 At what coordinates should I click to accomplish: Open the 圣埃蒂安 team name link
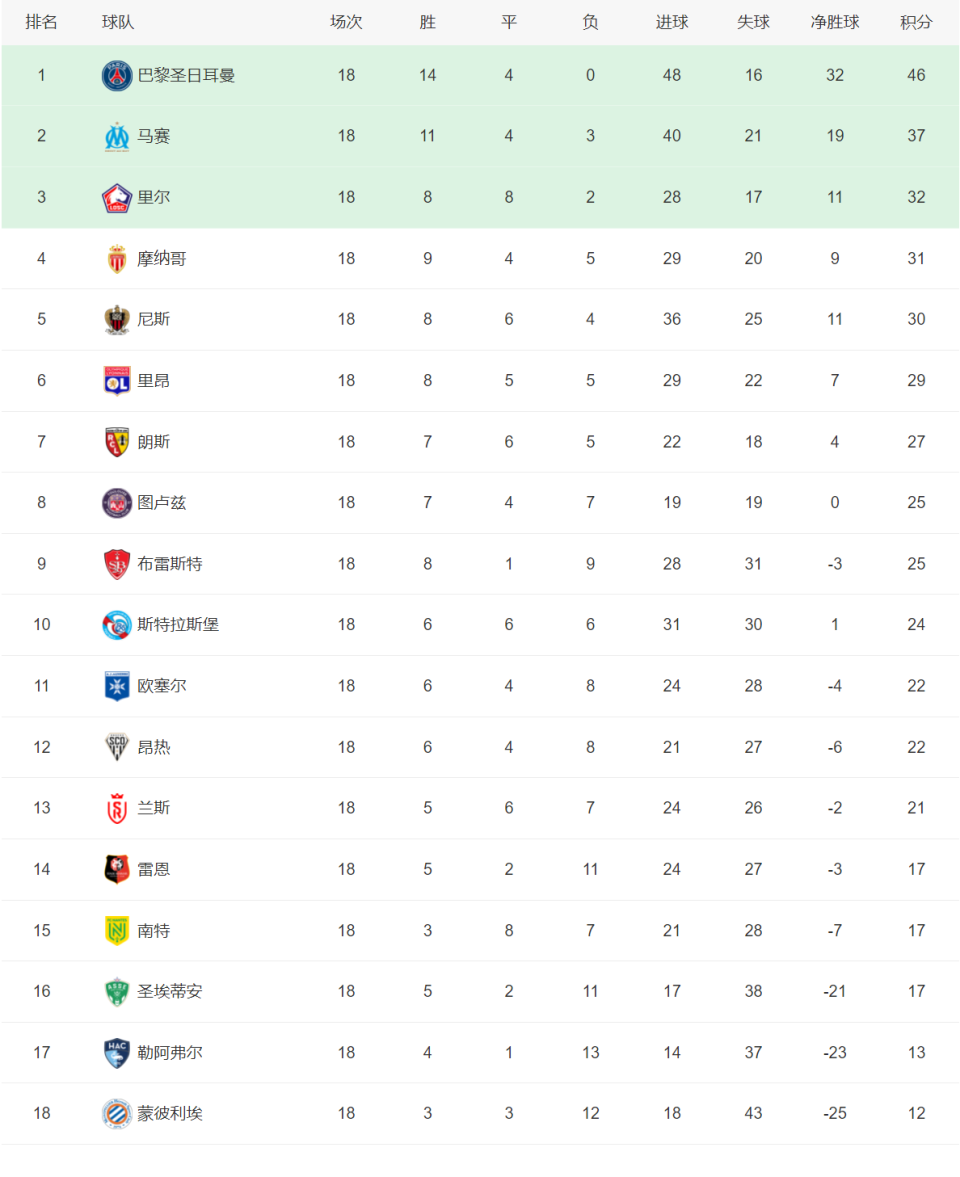pos(170,992)
